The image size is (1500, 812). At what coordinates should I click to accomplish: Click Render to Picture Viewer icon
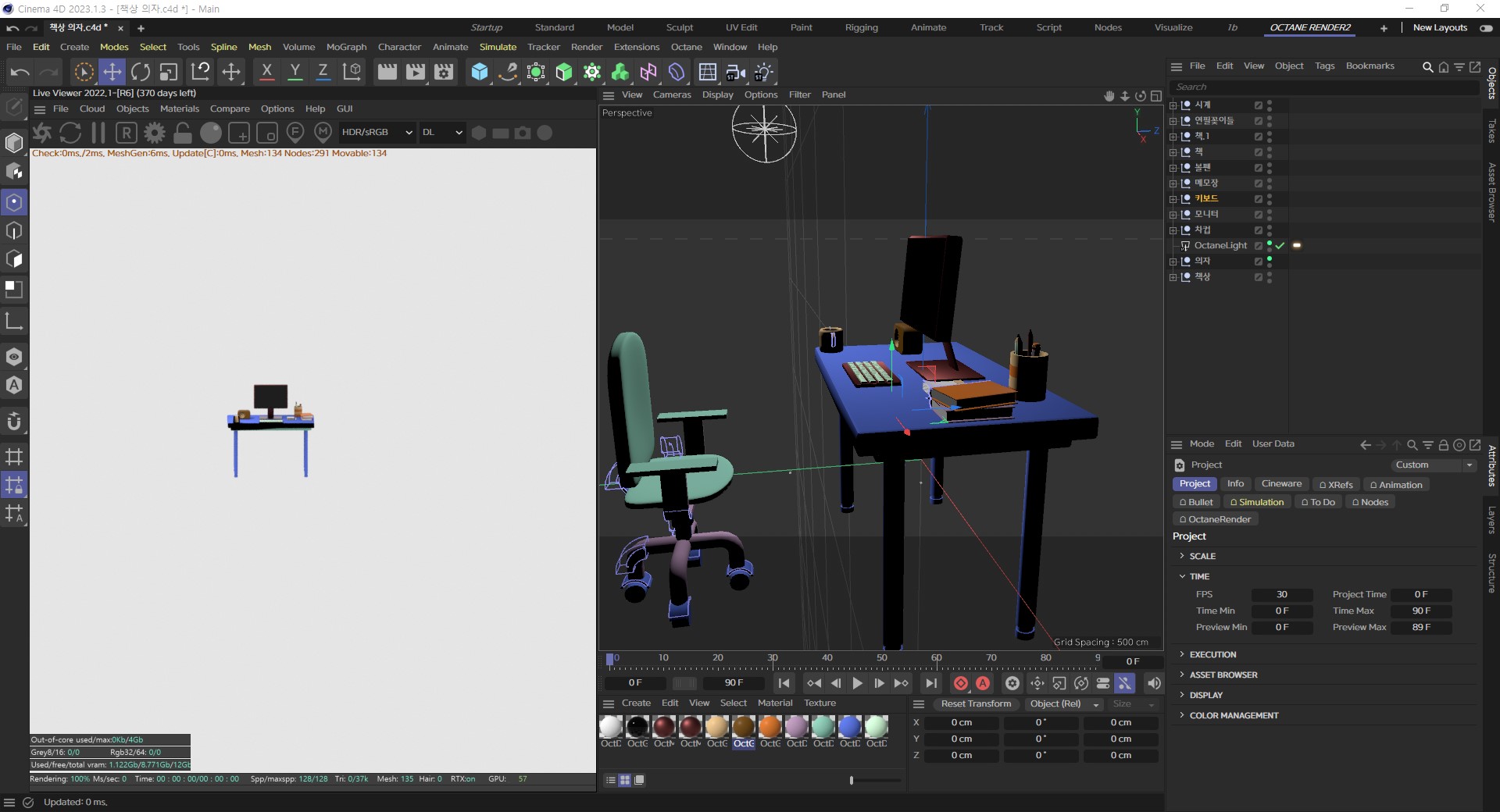tap(416, 72)
